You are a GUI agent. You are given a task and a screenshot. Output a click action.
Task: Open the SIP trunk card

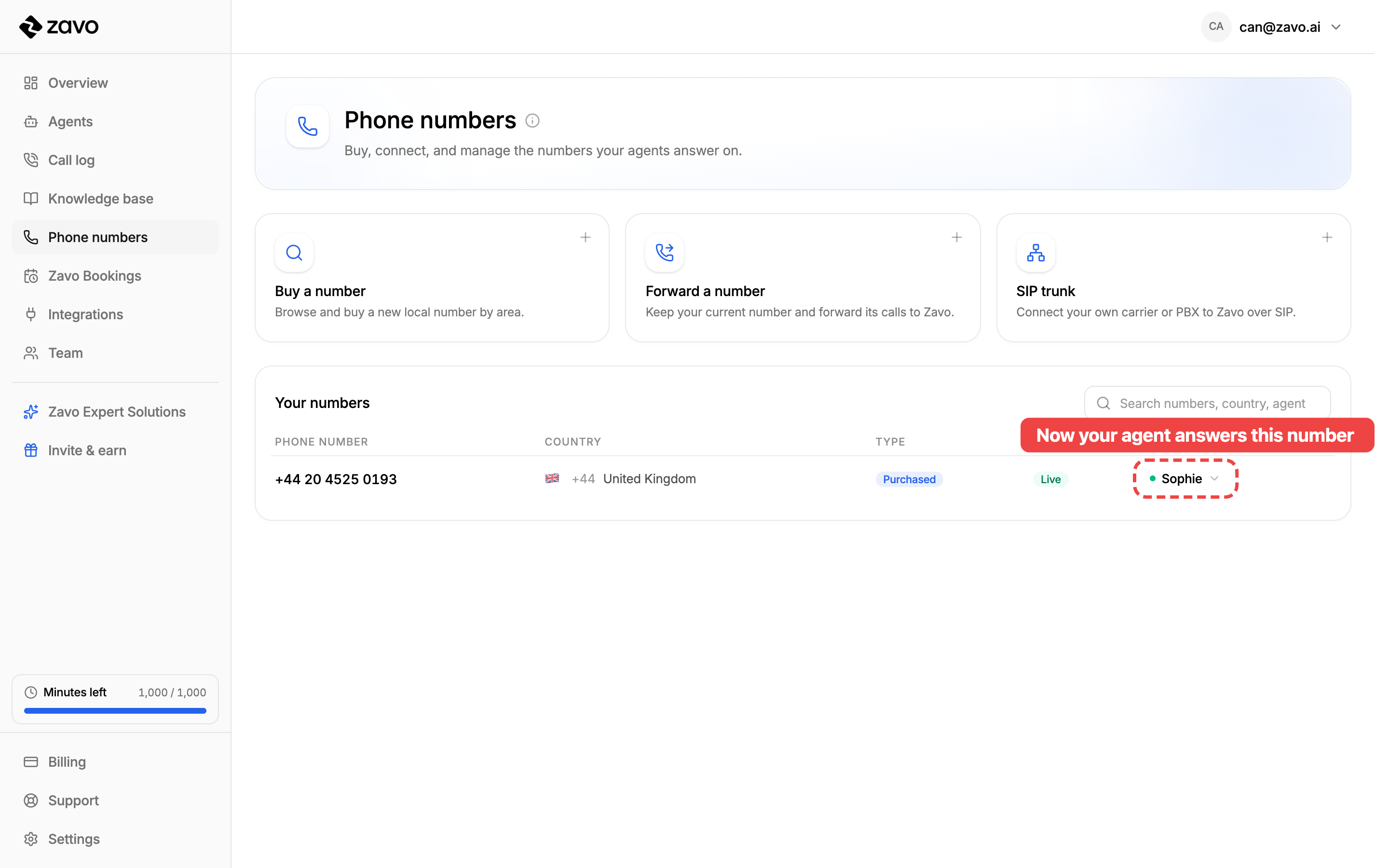pyautogui.click(x=1174, y=278)
